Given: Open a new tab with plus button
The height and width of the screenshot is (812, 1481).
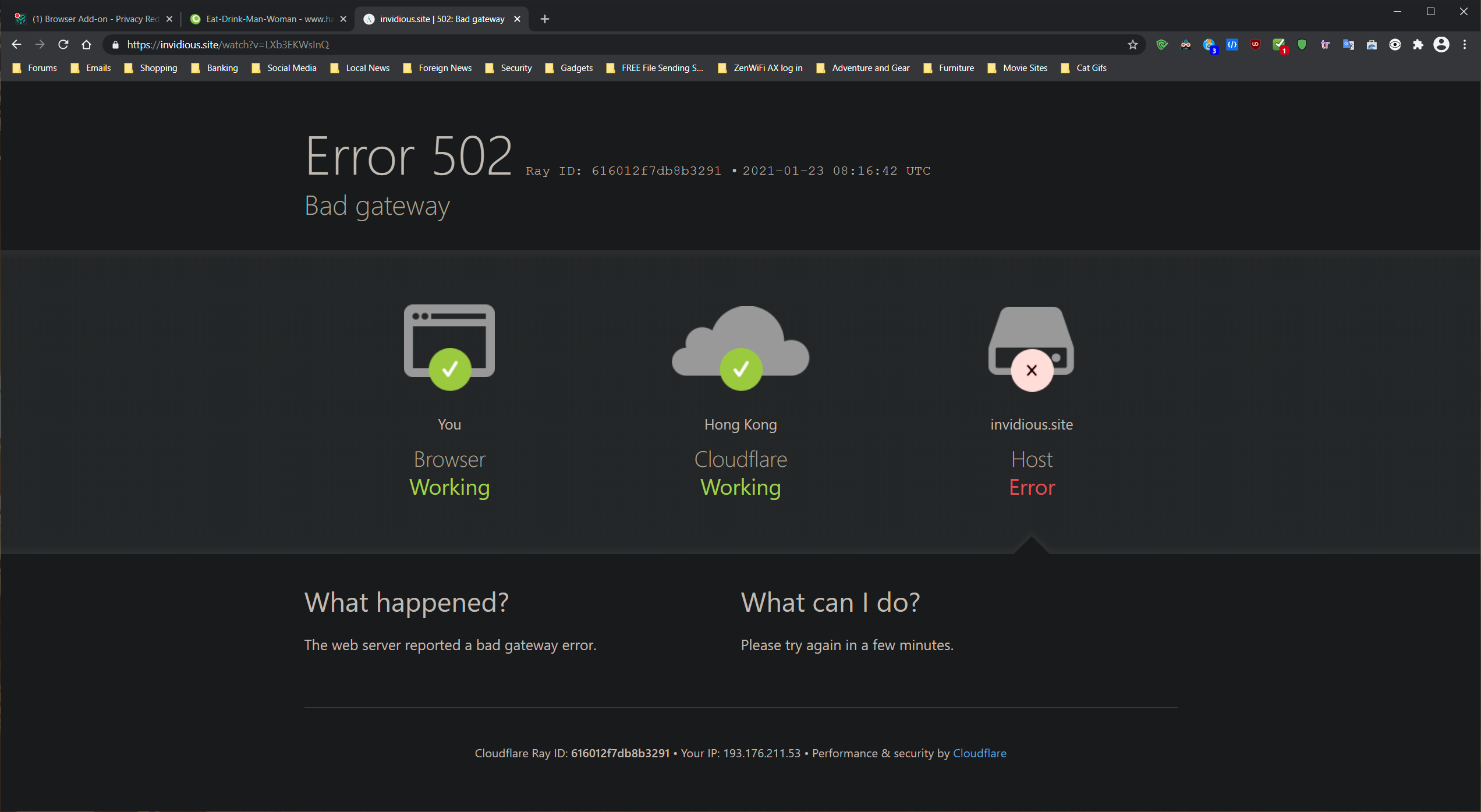Looking at the screenshot, I should pos(544,19).
